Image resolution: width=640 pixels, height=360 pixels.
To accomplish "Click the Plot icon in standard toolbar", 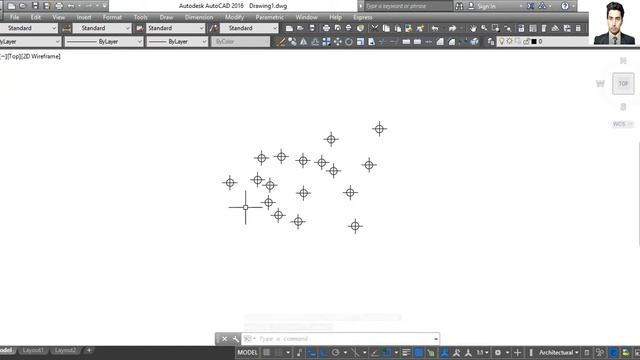I will click(x=326, y=28).
